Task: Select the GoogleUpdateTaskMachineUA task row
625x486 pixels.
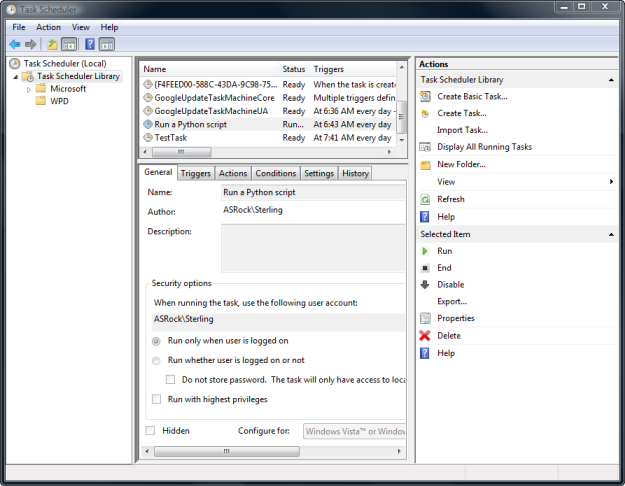Action: tap(269, 111)
